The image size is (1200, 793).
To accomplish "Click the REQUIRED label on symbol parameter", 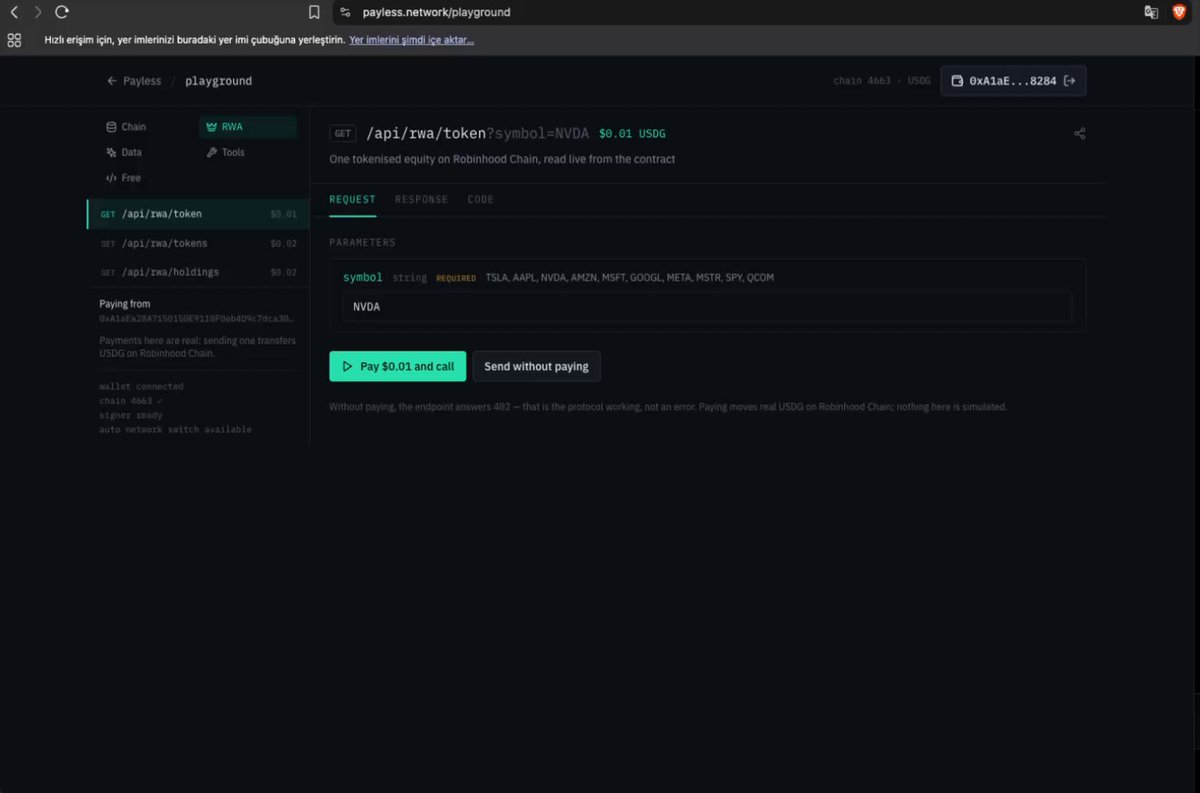I will (x=456, y=278).
